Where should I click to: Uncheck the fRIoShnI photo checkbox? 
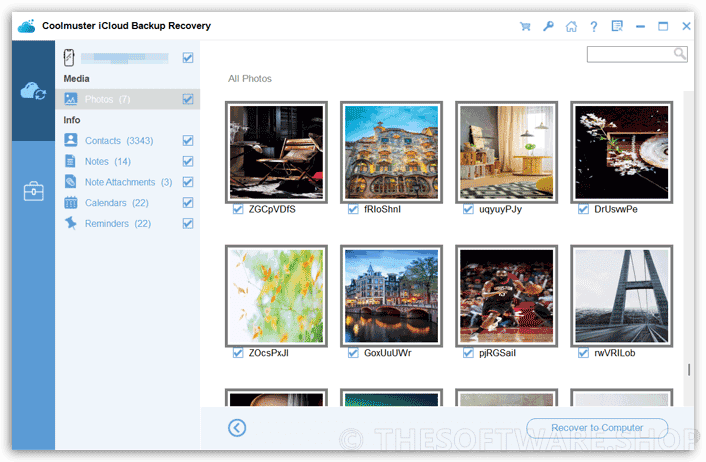tap(353, 209)
